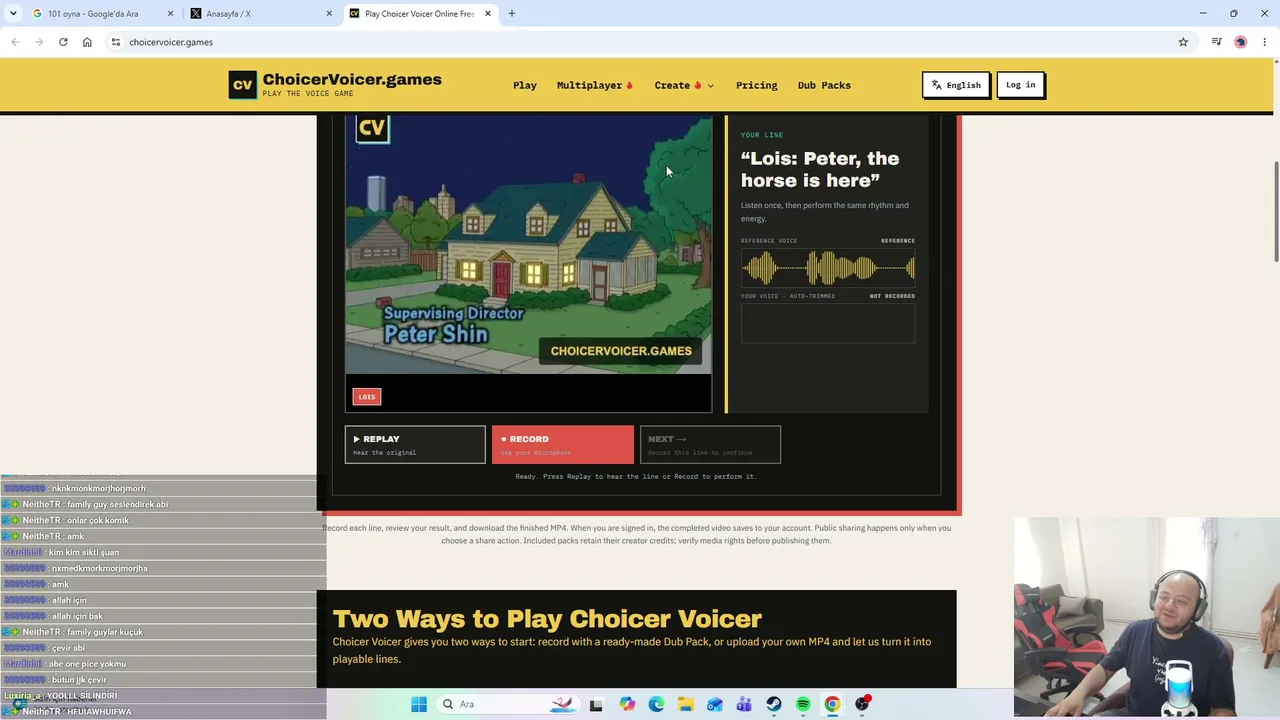Screen dimensions: 1280x720
Task: Click the LOIS character tag
Action: pos(367,397)
